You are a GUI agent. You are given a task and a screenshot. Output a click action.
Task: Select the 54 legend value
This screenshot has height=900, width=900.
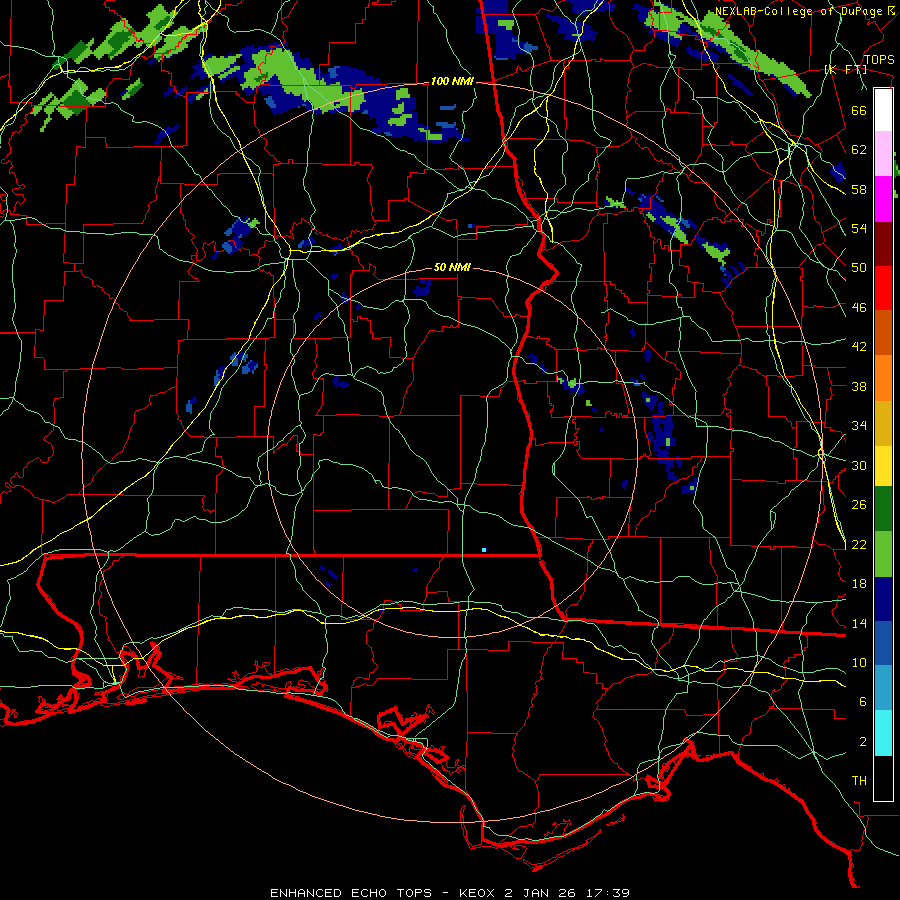[x=859, y=228]
